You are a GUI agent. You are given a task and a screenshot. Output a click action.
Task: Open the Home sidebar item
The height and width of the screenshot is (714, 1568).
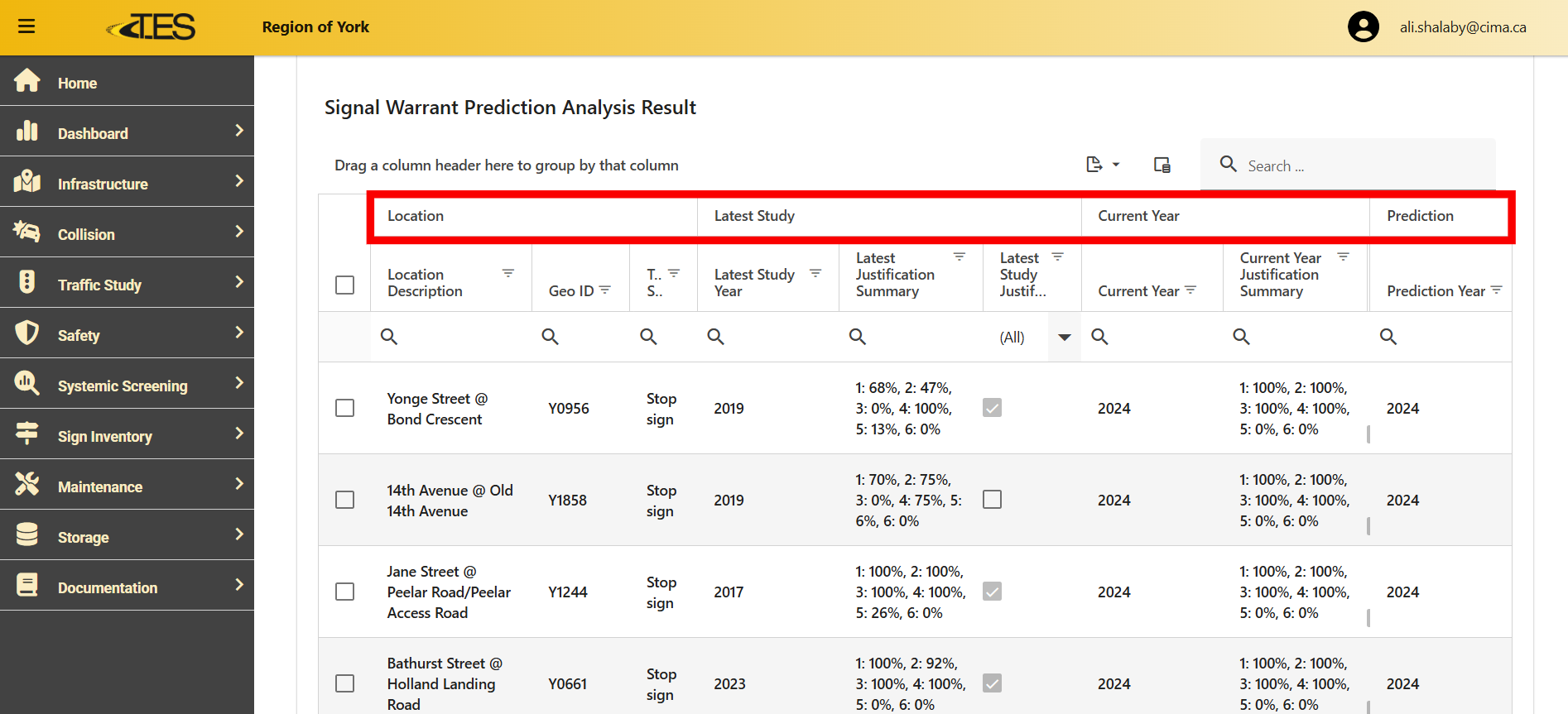point(77,83)
